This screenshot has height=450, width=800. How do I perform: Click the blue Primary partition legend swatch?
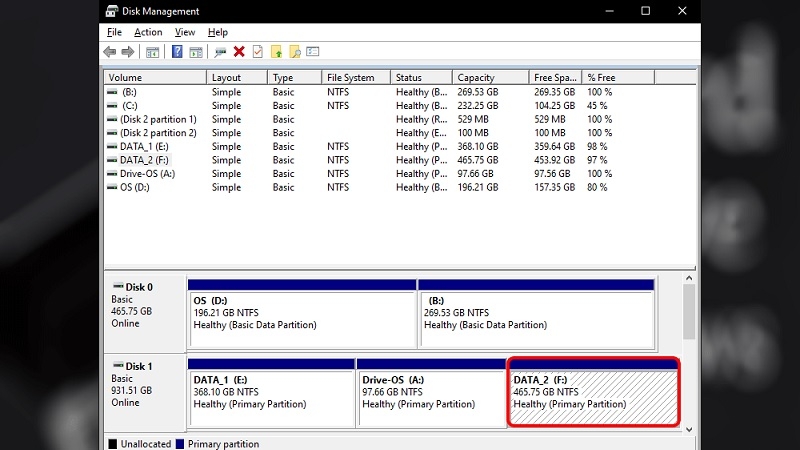click(x=180, y=444)
